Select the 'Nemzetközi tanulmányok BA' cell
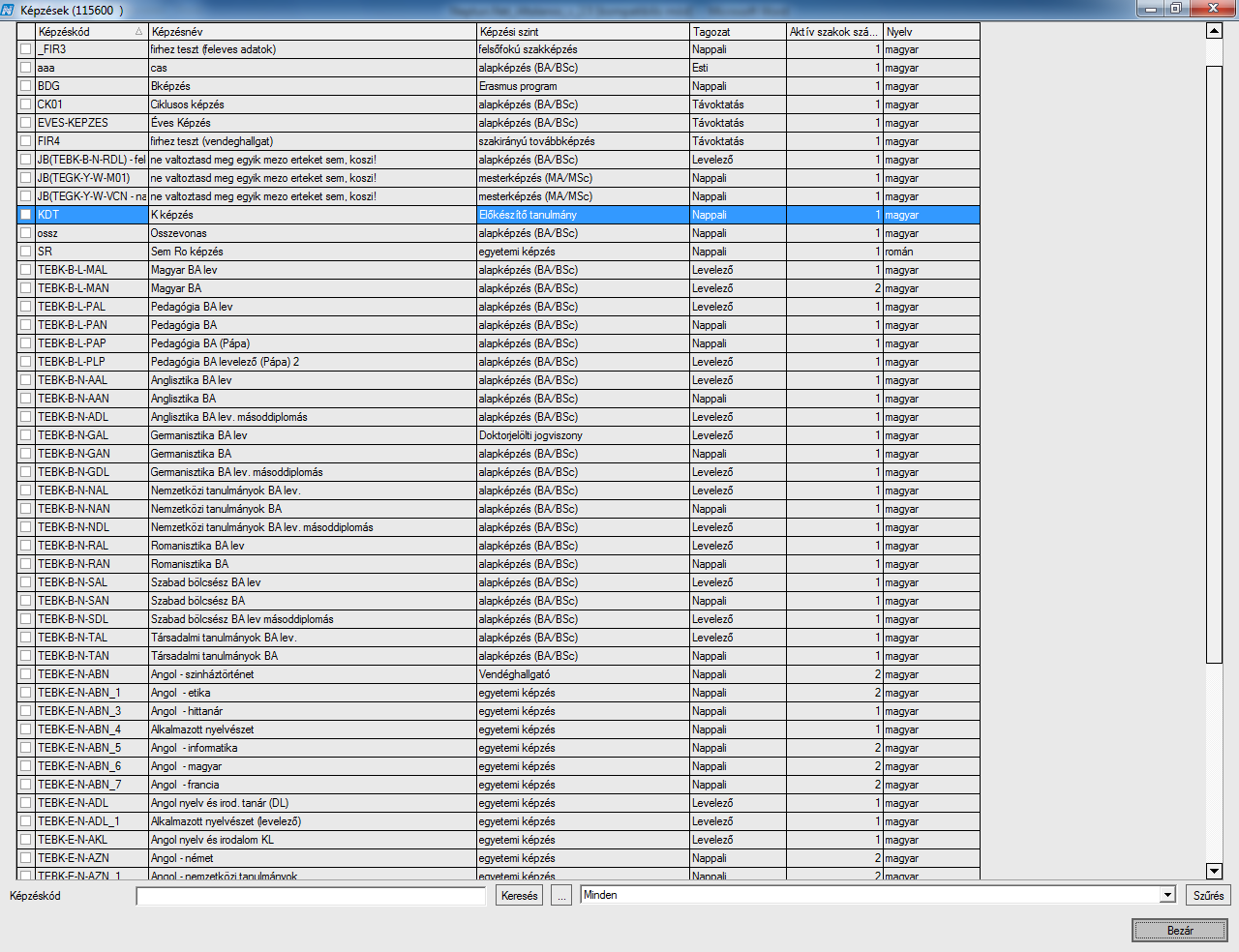The image size is (1239, 952). tap(313, 509)
